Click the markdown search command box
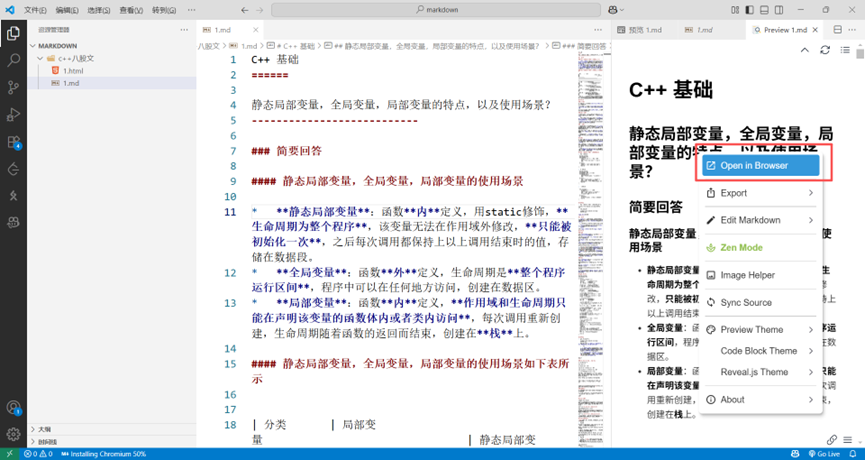Screen dimensions: 865x460 [436, 10]
